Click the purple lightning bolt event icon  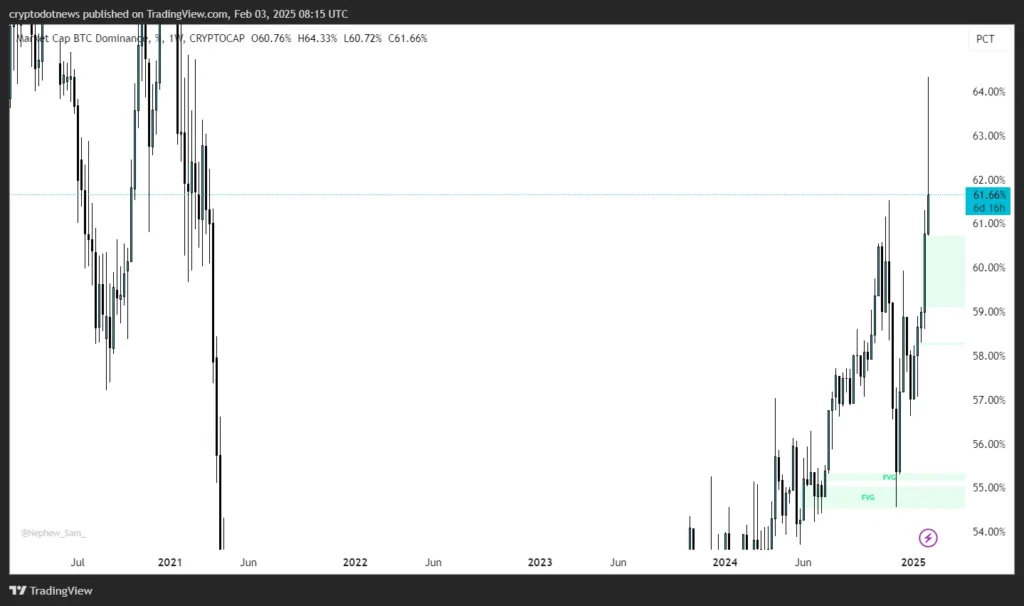(x=928, y=538)
